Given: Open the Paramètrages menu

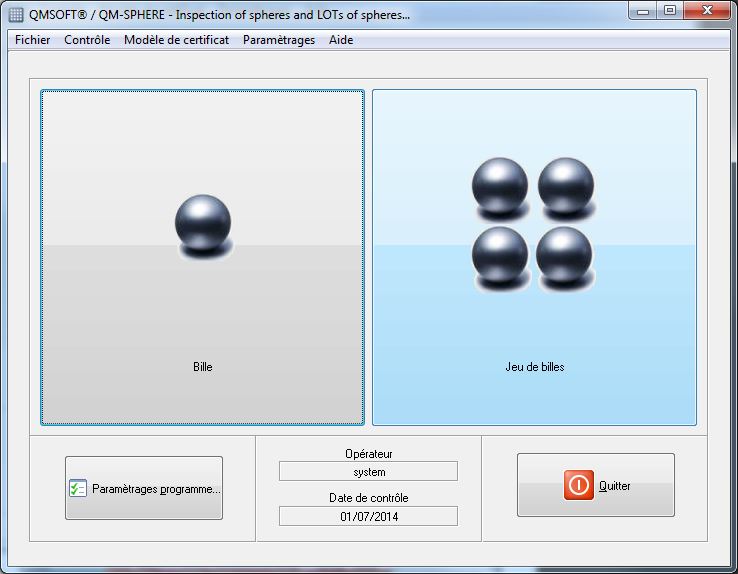Looking at the screenshot, I should 279,40.
